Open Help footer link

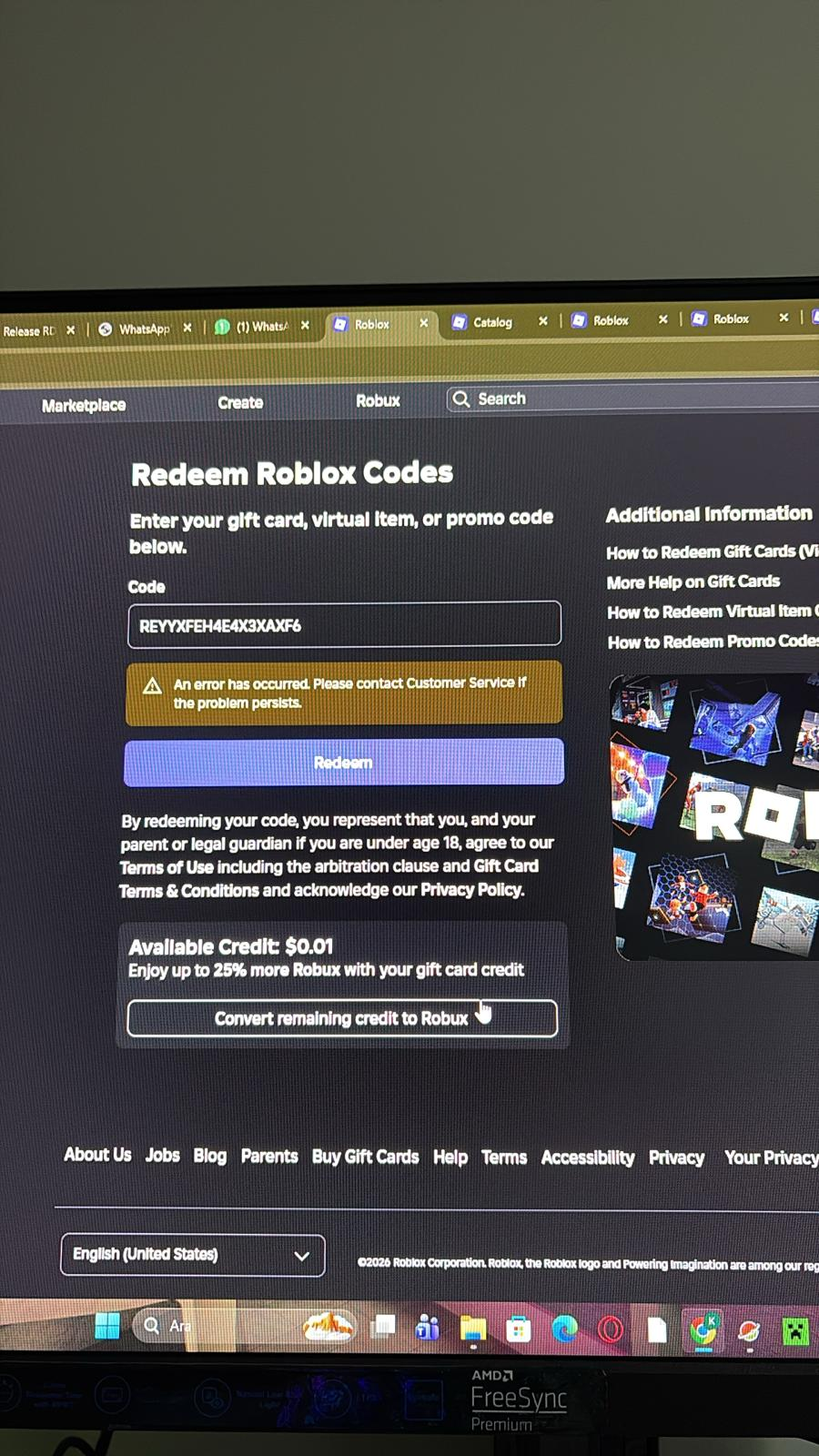450,1158
